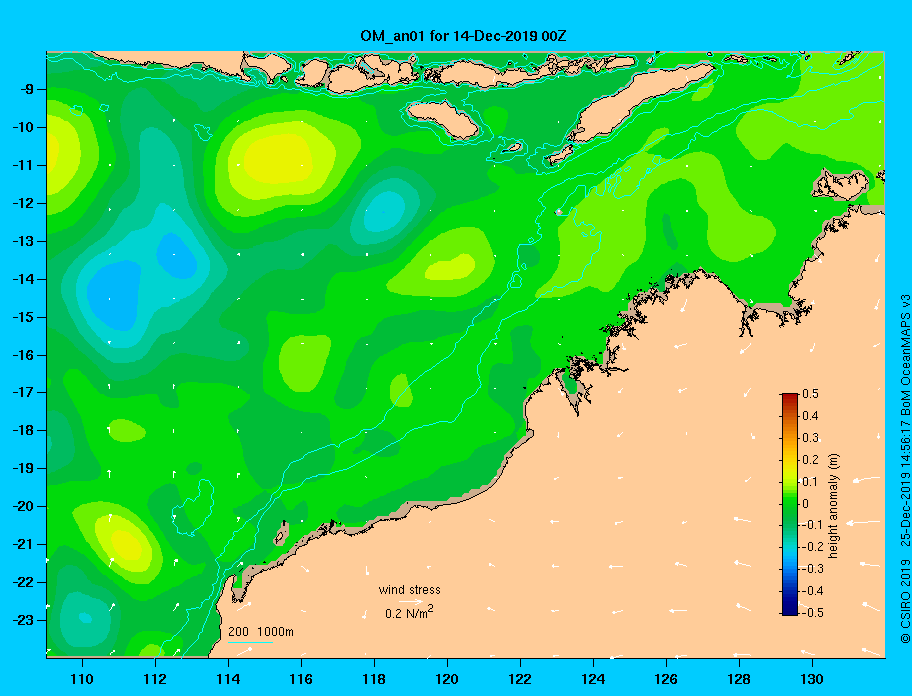
Task: Click longitude axis label '110'
Action: pyautogui.click(x=82, y=679)
